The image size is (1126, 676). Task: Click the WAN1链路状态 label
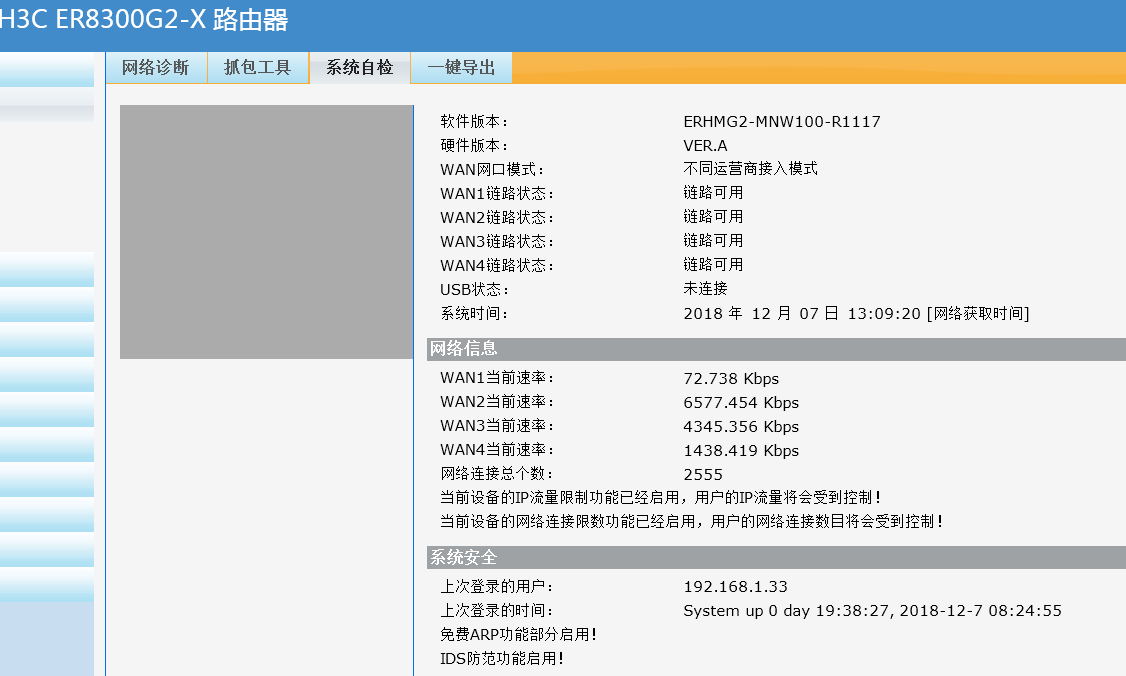497,193
